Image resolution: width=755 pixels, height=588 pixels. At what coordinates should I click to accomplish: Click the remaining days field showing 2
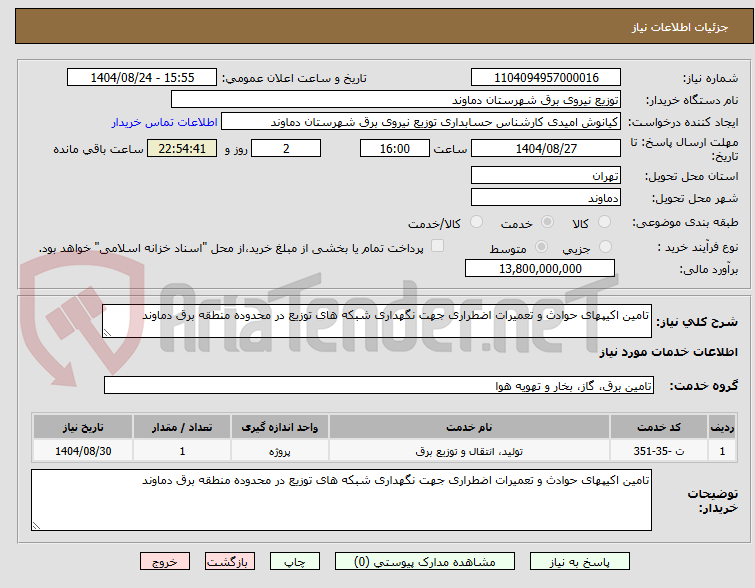tap(286, 148)
